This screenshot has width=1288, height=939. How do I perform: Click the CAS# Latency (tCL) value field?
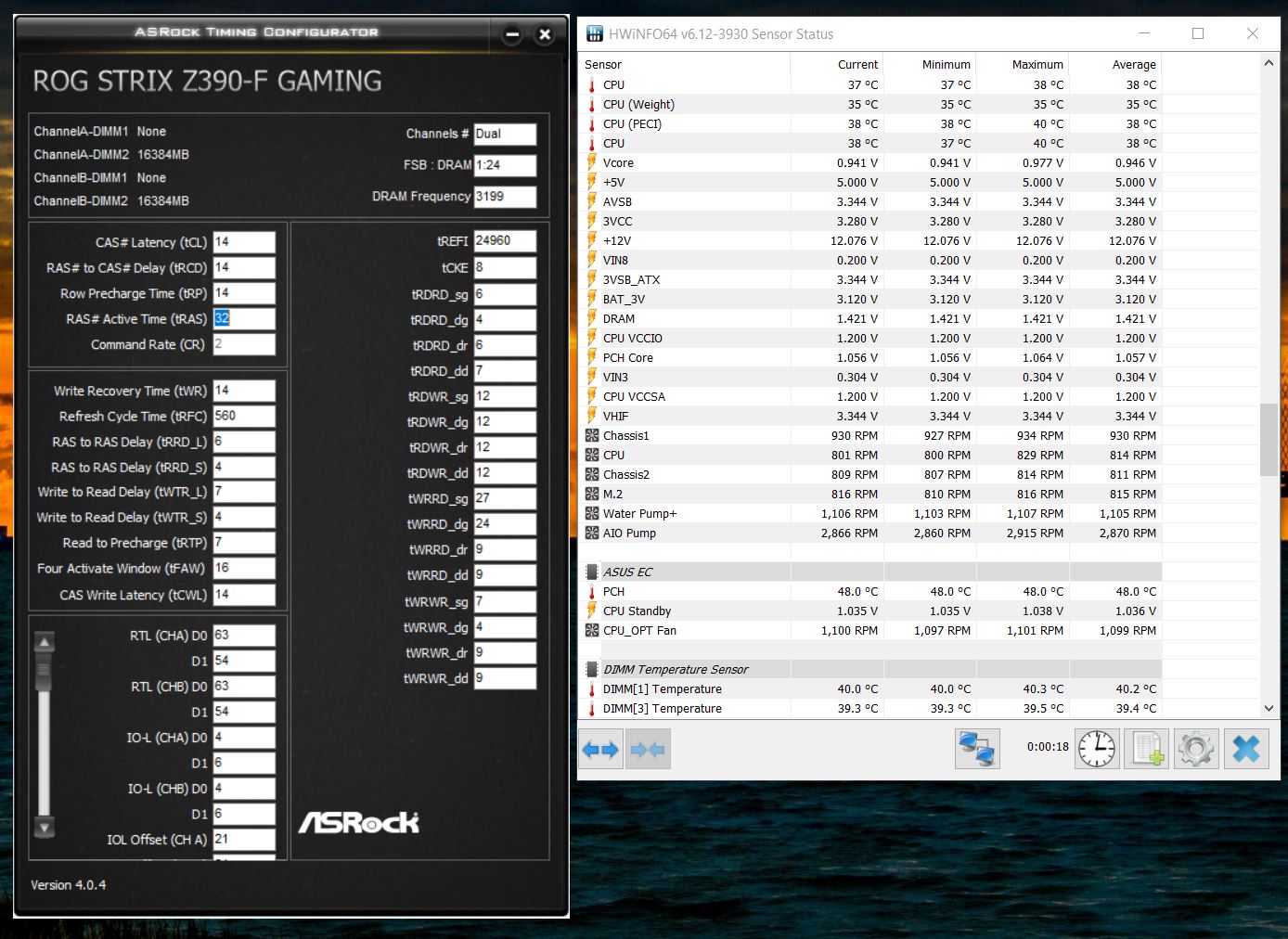click(x=244, y=242)
